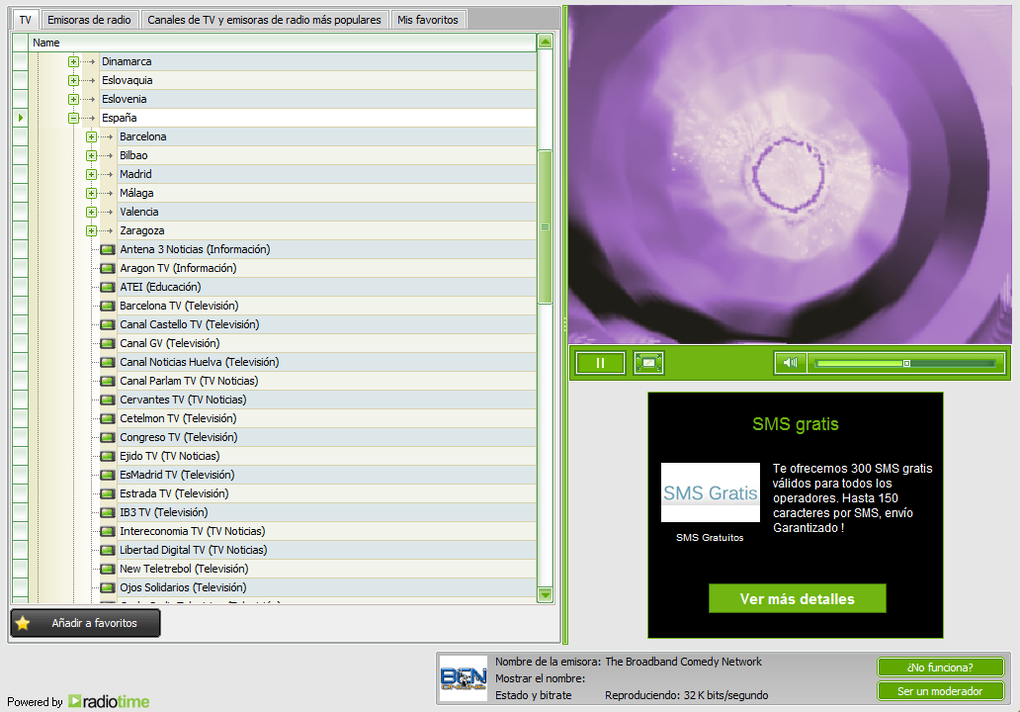Click the ¿No funciona? button

pyautogui.click(x=940, y=667)
